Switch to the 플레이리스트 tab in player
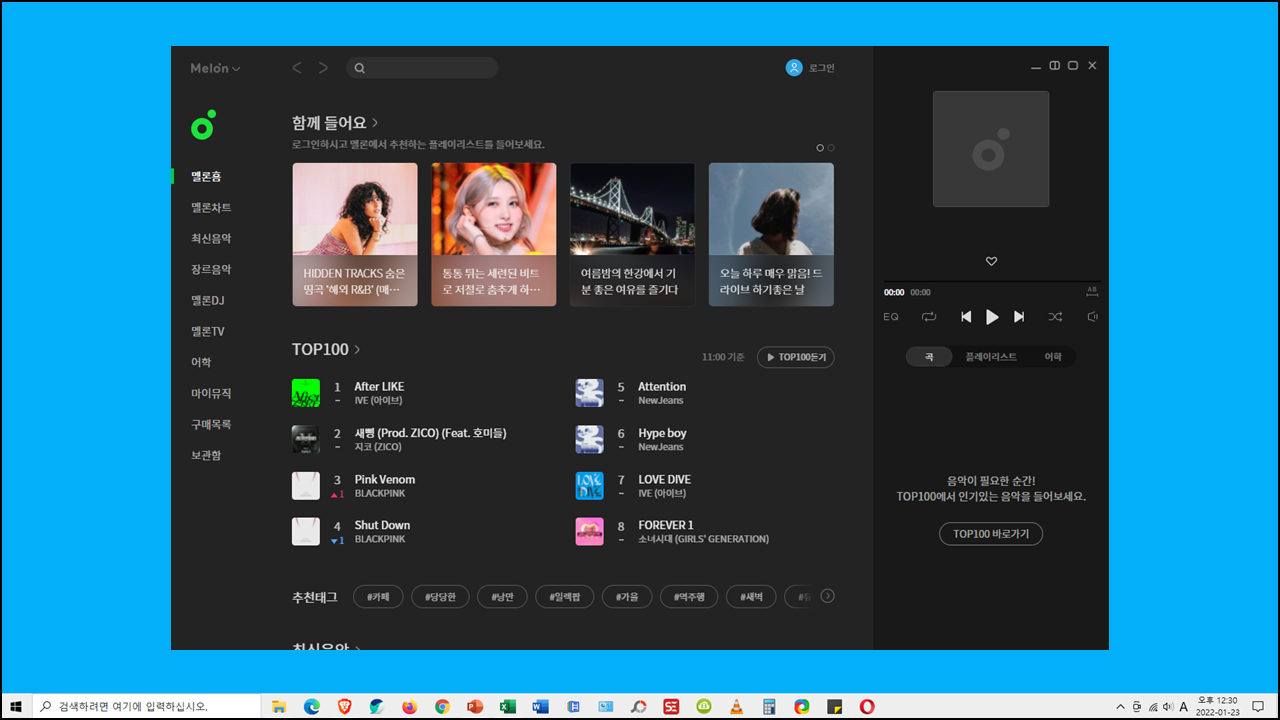 (990, 357)
